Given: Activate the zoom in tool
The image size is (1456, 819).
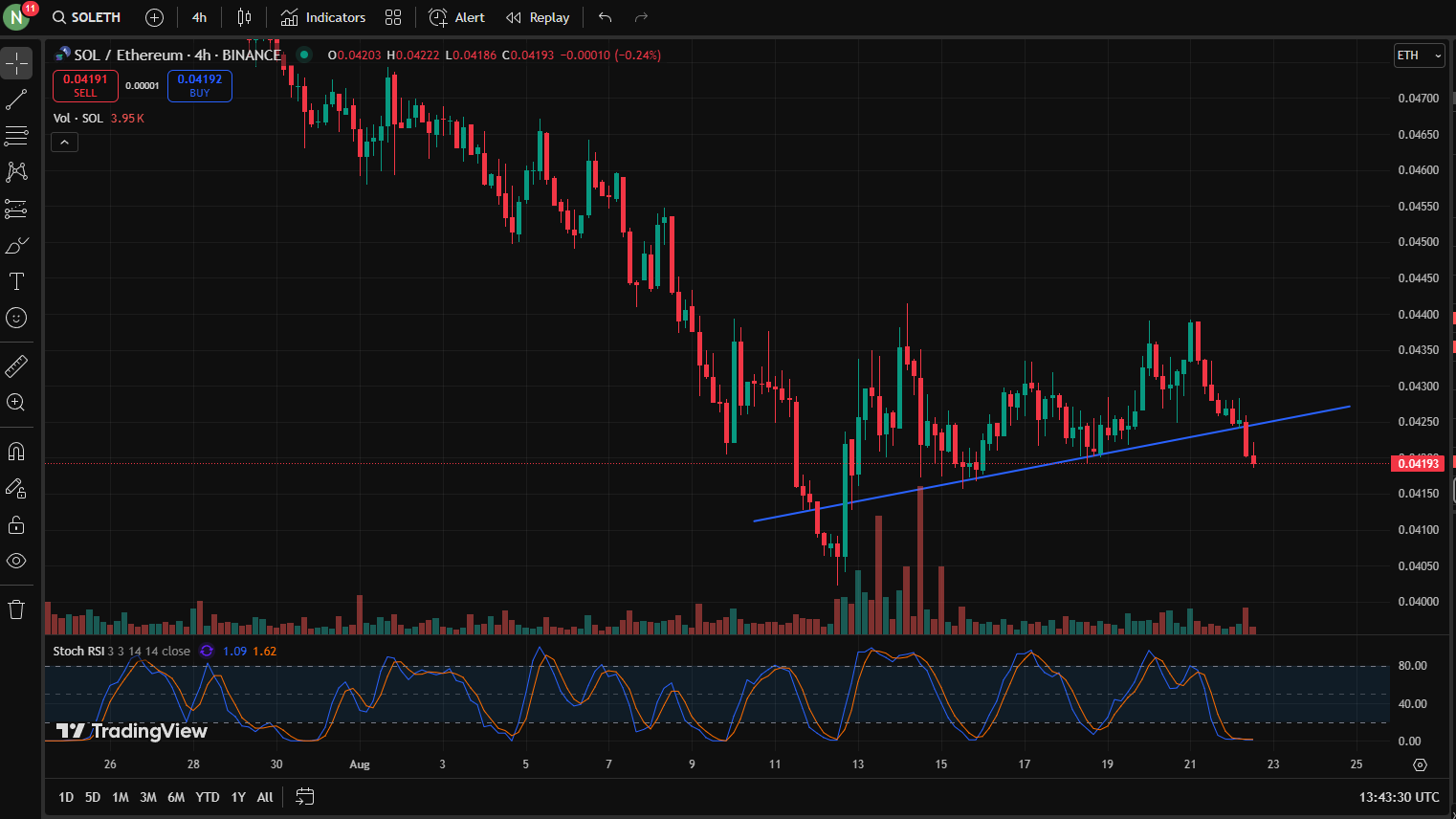Looking at the screenshot, I should [x=16, y=403].
